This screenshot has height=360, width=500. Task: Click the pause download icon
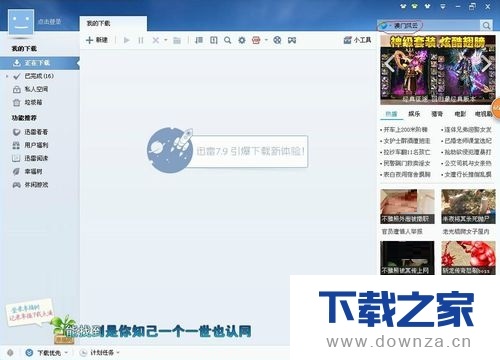141,40
